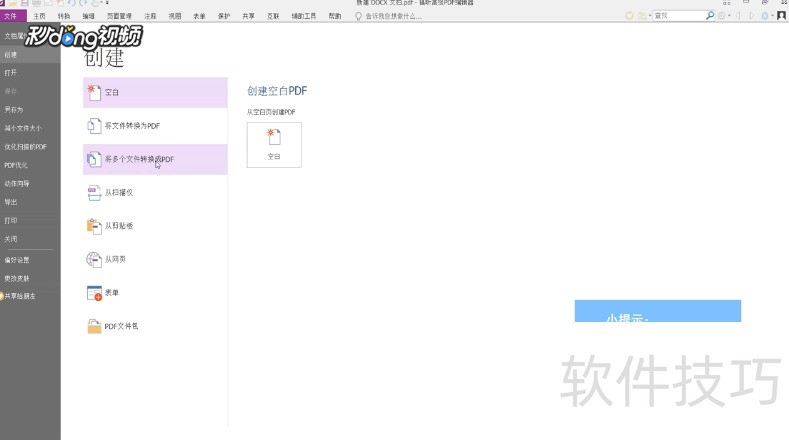
Task: Switch to the 页面管理 ribbon tab
Action: (120, 16)
